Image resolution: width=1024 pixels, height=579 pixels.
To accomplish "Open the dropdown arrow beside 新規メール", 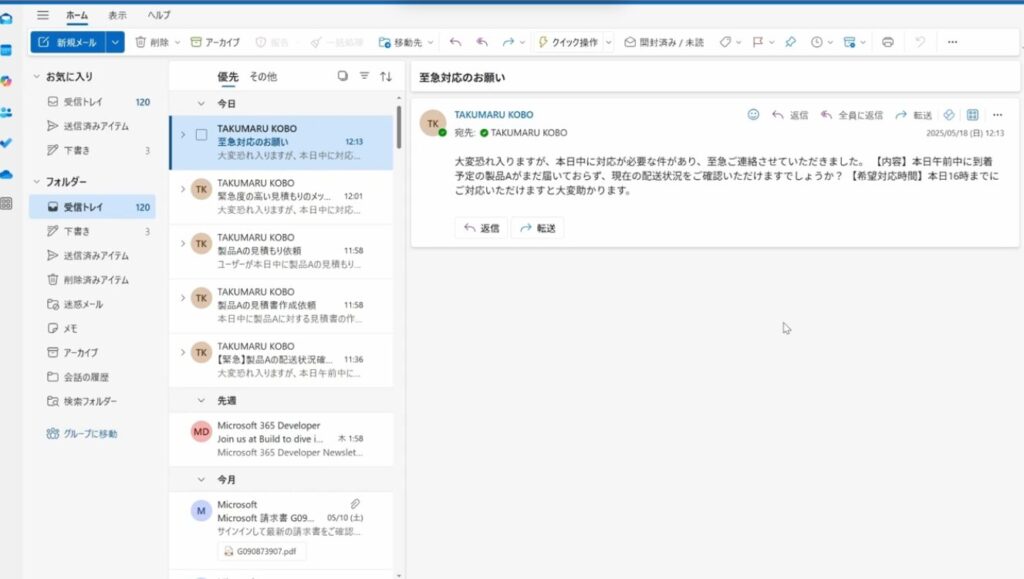I will (x=115, y=42).
